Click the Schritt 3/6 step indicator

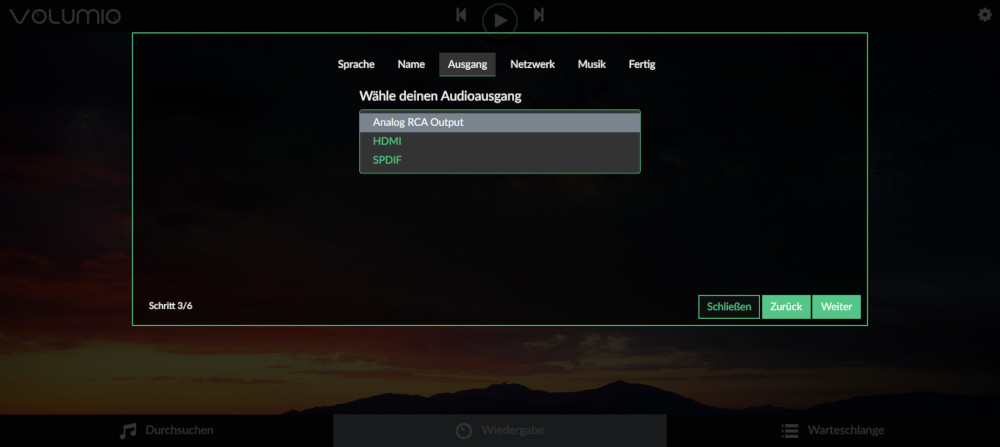(x=170, y=306)
